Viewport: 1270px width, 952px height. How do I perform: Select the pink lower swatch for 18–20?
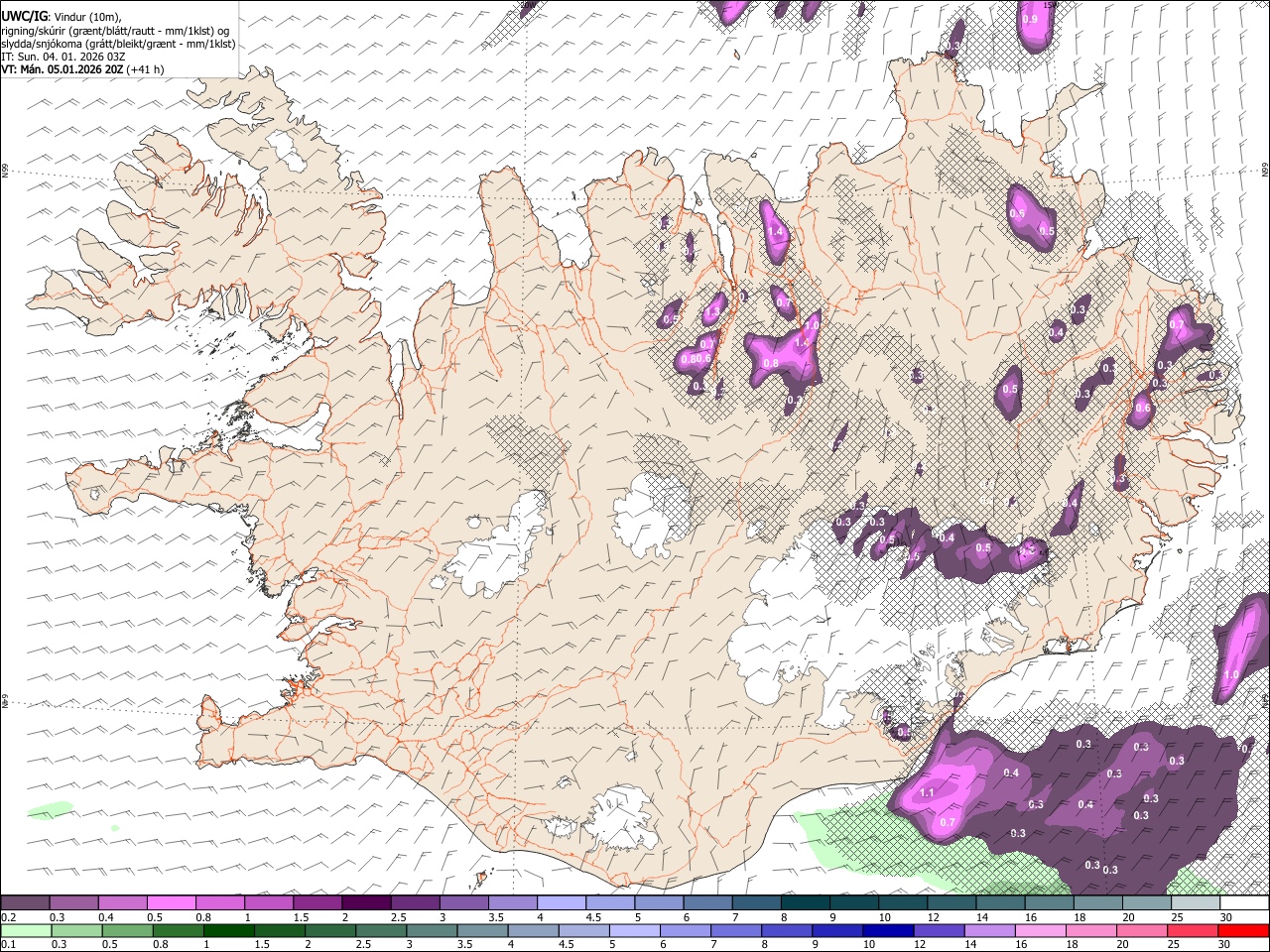click(1090, 930)
